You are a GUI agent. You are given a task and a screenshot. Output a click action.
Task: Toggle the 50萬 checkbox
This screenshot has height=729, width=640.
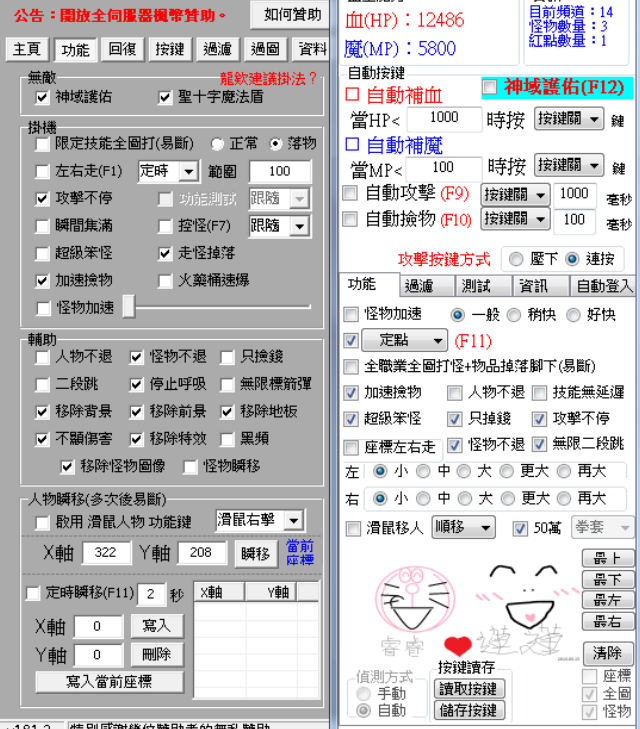520,529
